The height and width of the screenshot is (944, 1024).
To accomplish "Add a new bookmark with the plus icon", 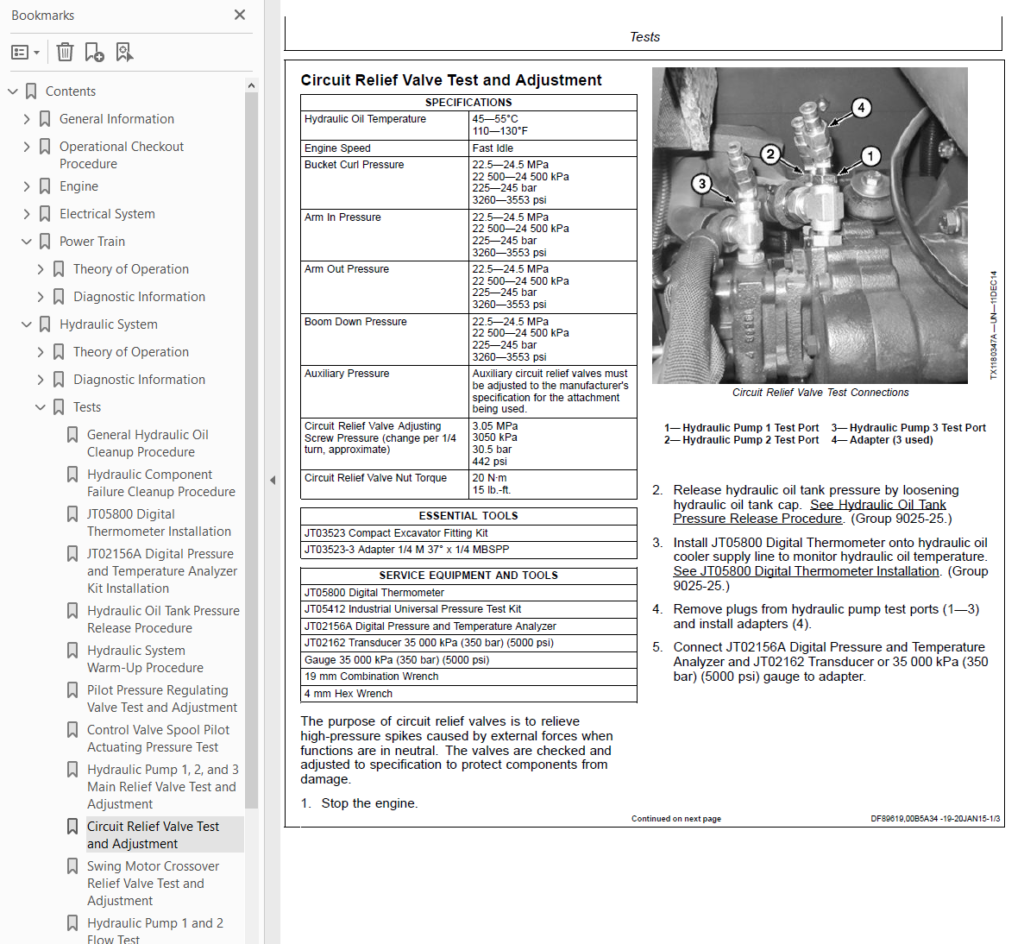I will click(x=94, y=52).
